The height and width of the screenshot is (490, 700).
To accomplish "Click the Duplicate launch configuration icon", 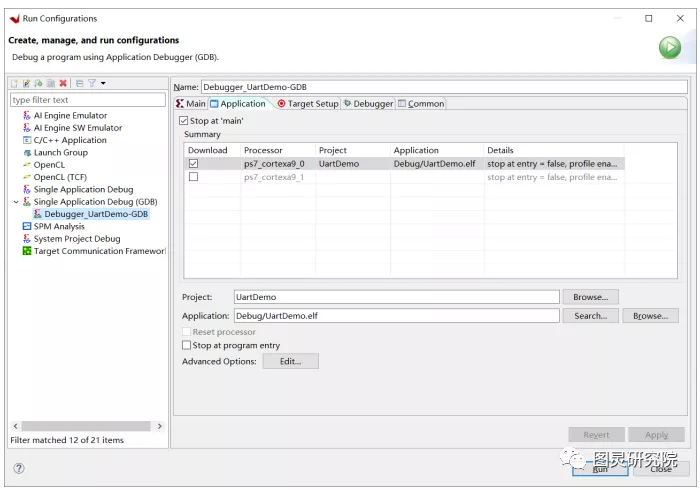I will (51, 83).
